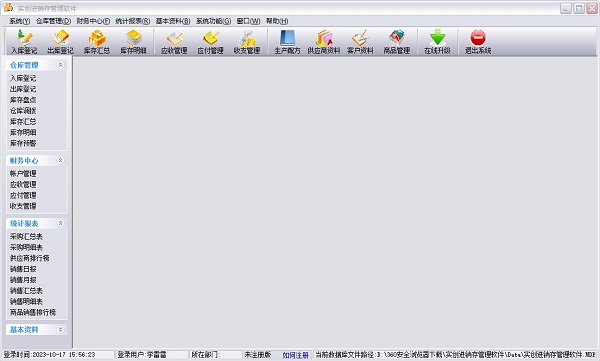Open the 帮助(H) menu
Viewport: 600px width, 361px height.
click(x=277, y=21)
